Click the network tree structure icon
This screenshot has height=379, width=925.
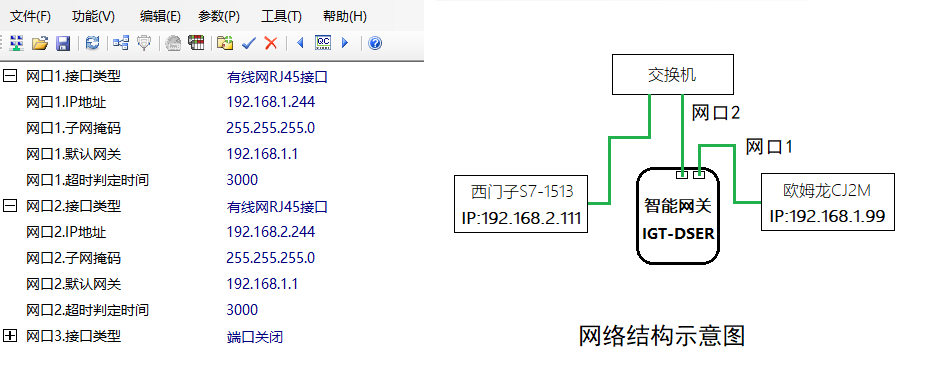121,43
